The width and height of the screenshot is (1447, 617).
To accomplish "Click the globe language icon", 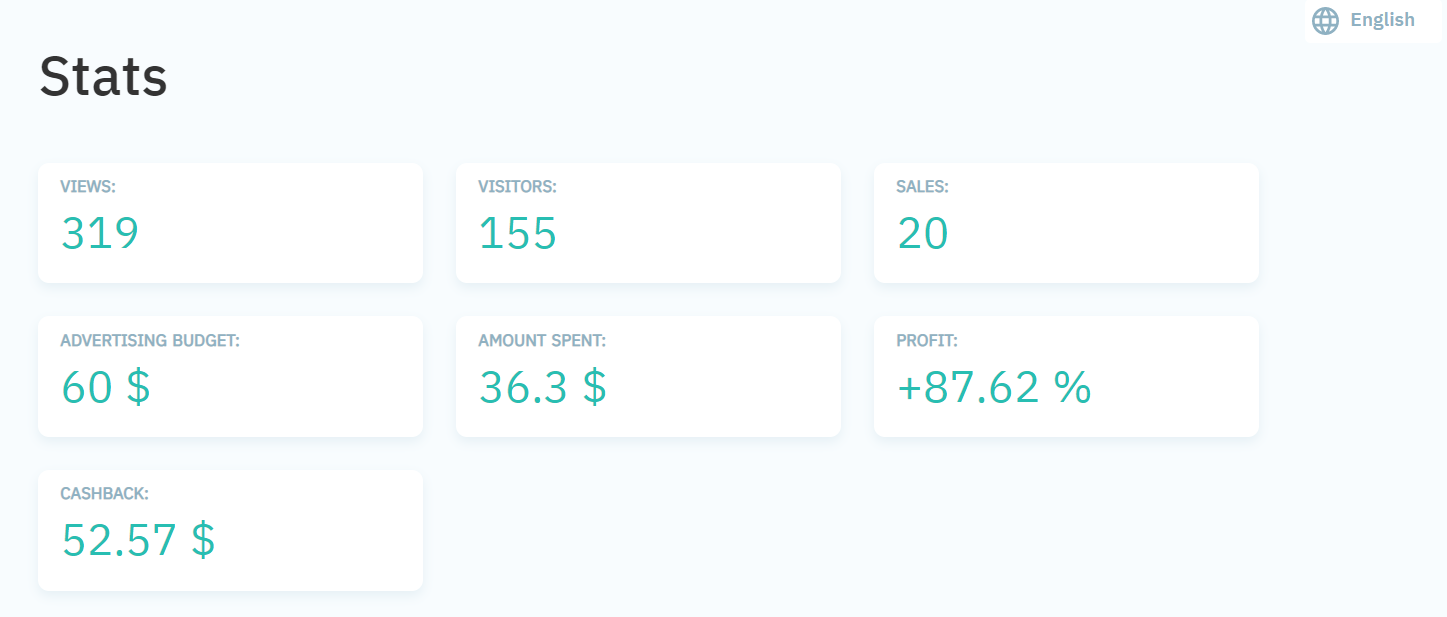I will 1325,20.
